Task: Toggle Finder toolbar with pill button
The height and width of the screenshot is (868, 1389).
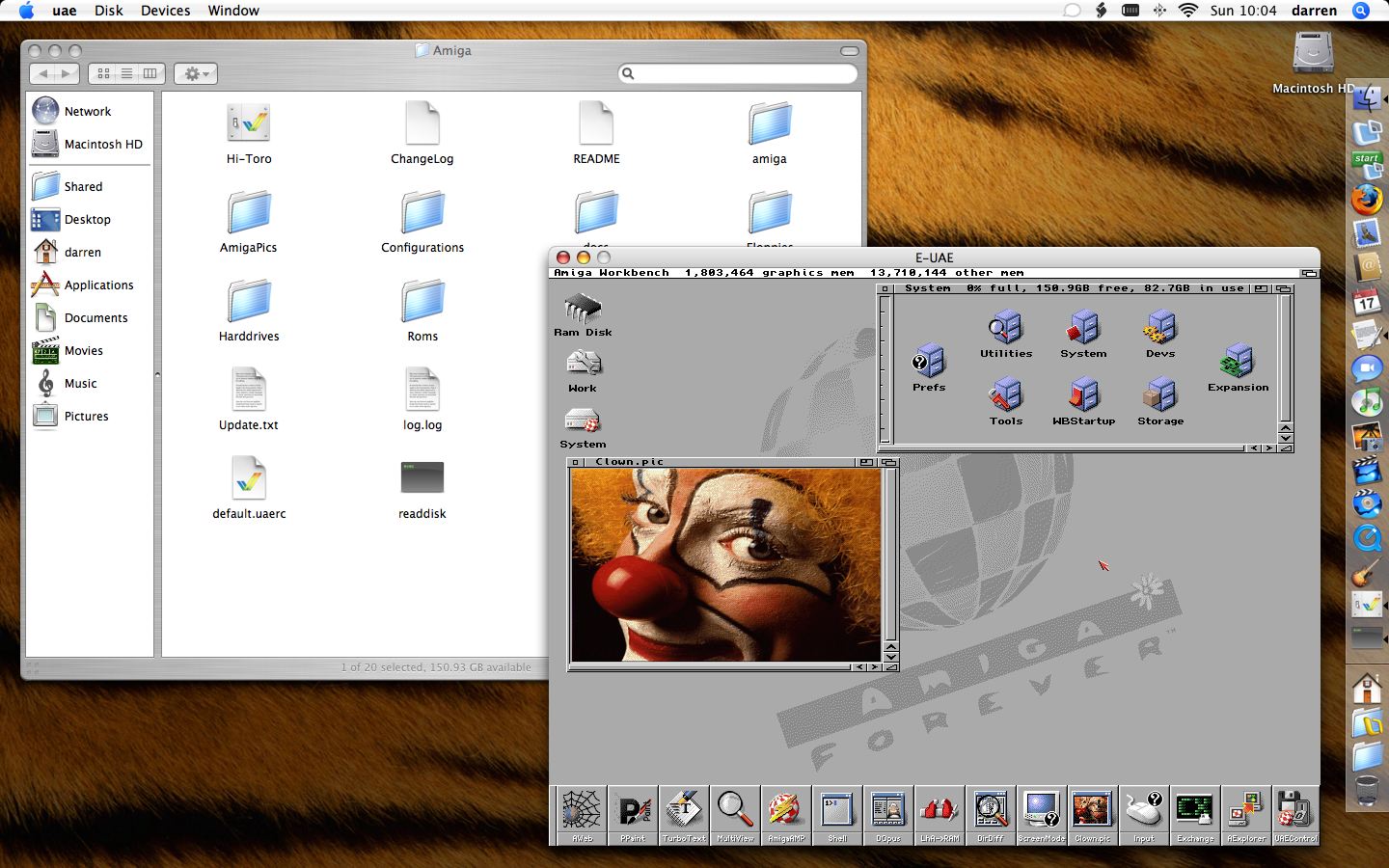Action: coord(850,50)
